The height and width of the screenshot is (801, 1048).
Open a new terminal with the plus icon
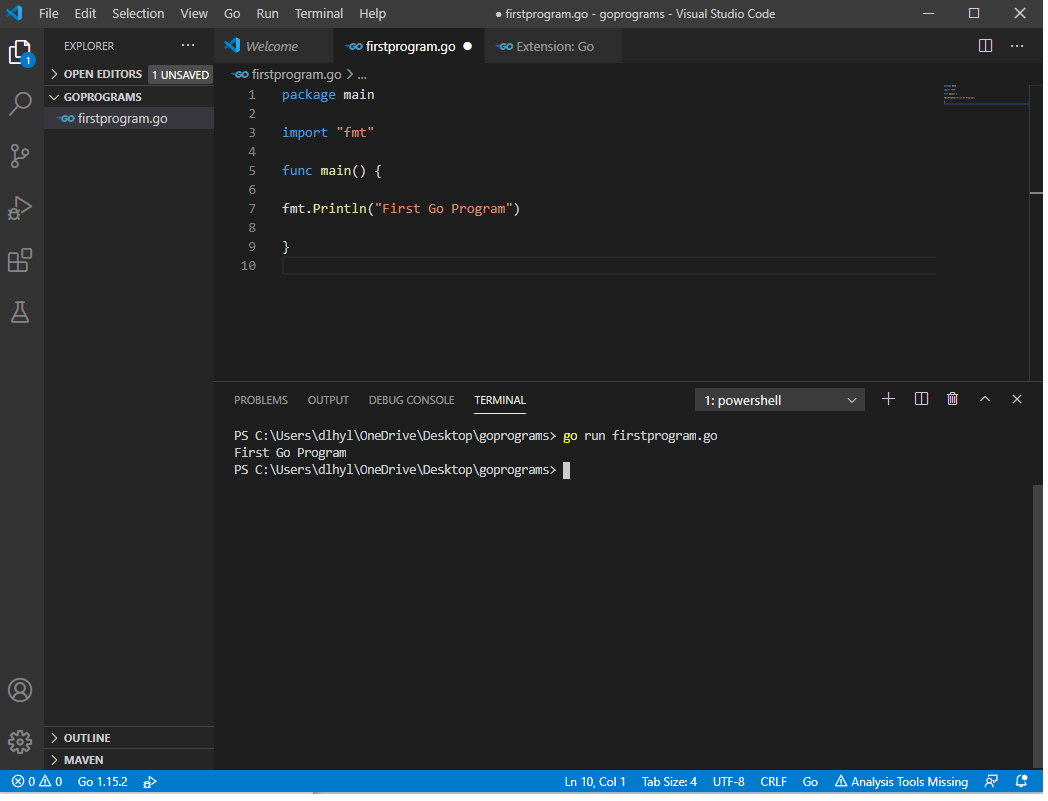pos(888,399)
